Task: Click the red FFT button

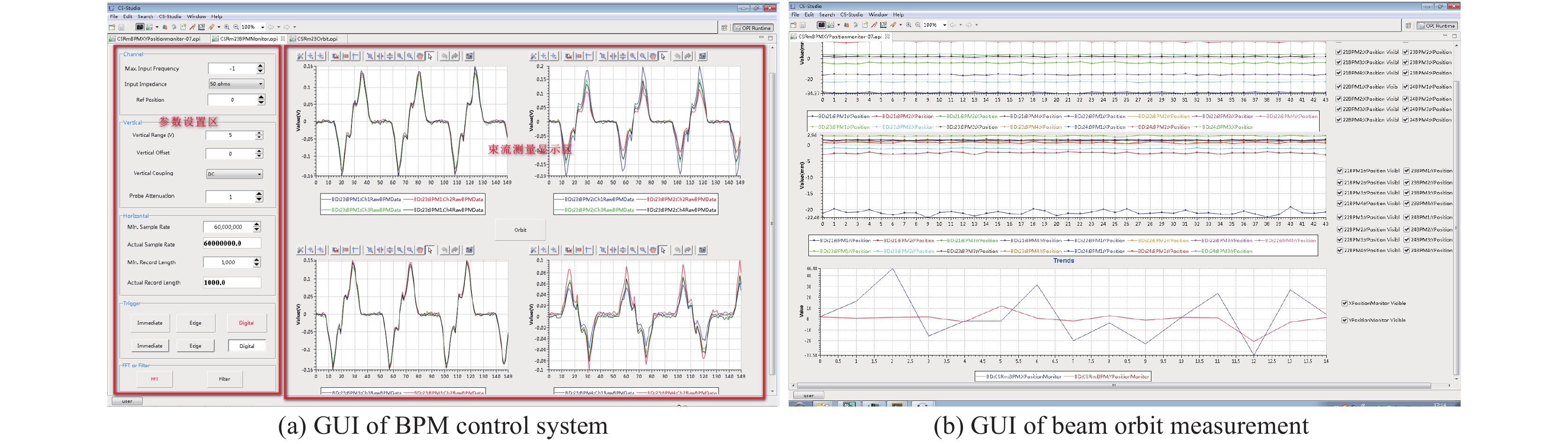Action: coord(155,379)
